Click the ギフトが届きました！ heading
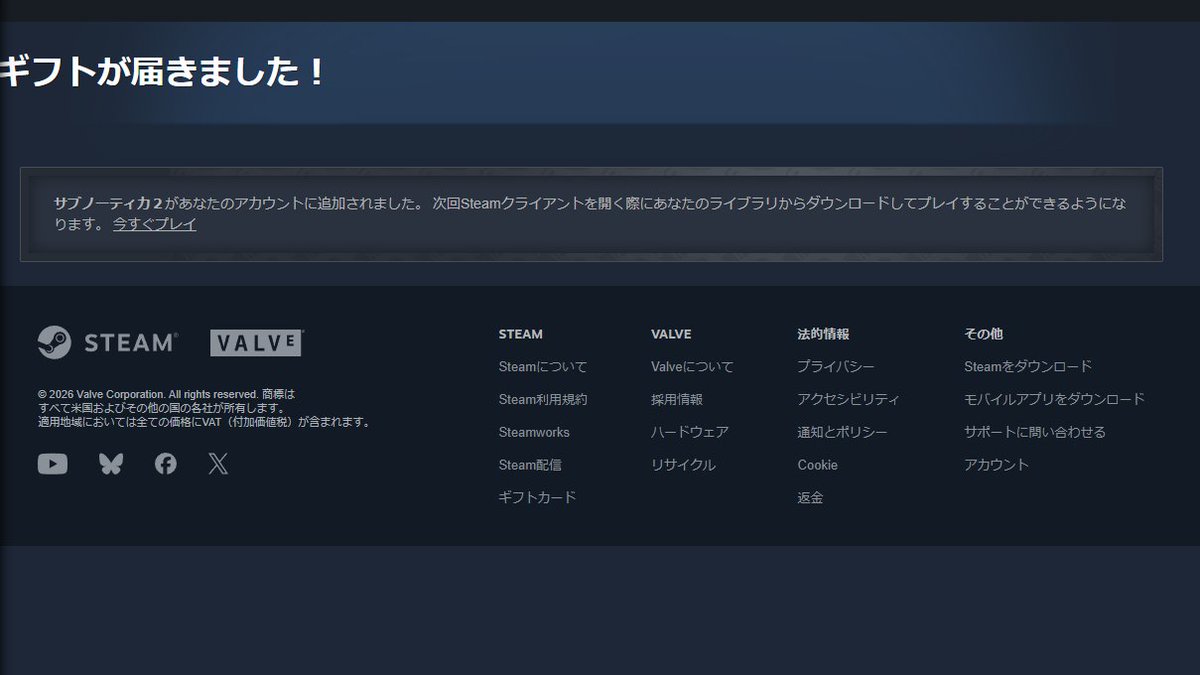Viewport: 1200px width, 675px height. click(x=163, y=72)
